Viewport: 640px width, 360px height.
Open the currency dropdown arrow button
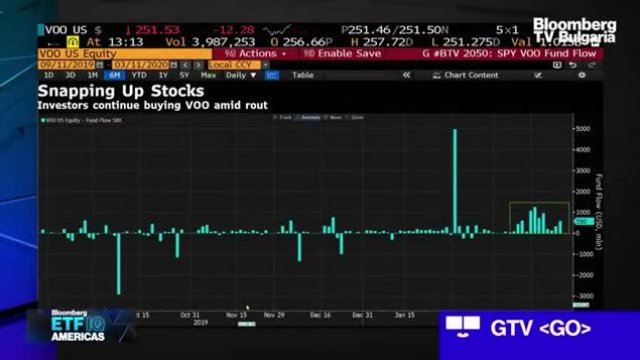click(x=266, y=65)
